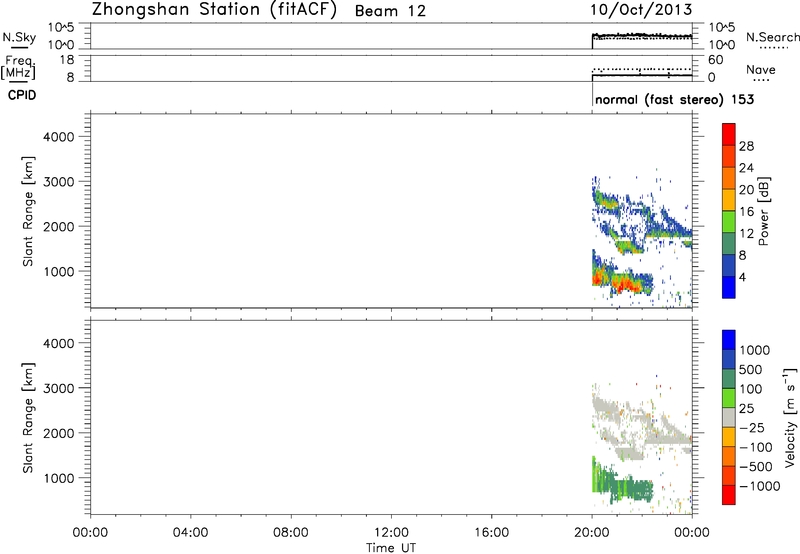Click the 'Nave' legend label

click(x=761, y=70)
